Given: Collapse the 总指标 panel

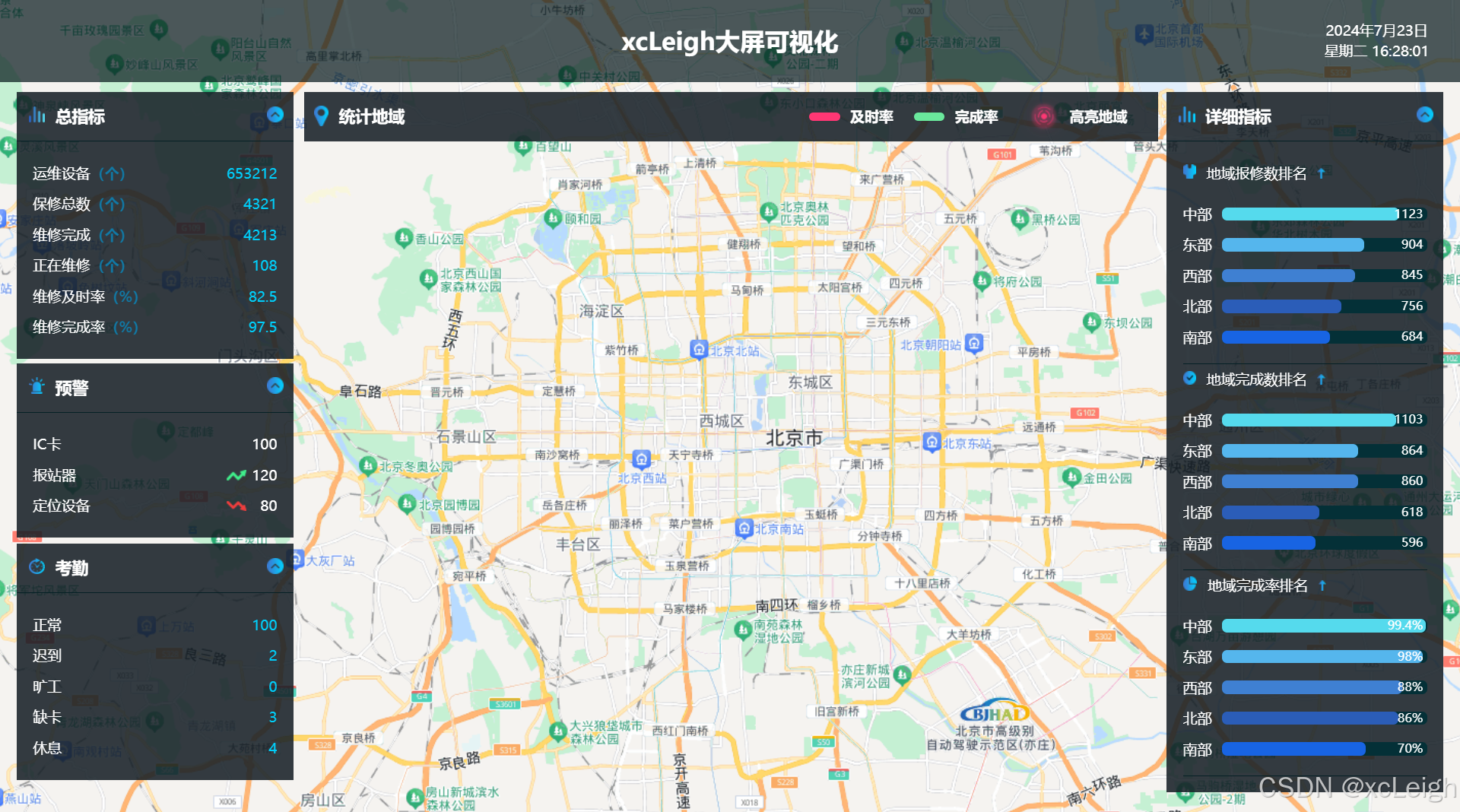Looking at the screenshot, I should (275, 115).
